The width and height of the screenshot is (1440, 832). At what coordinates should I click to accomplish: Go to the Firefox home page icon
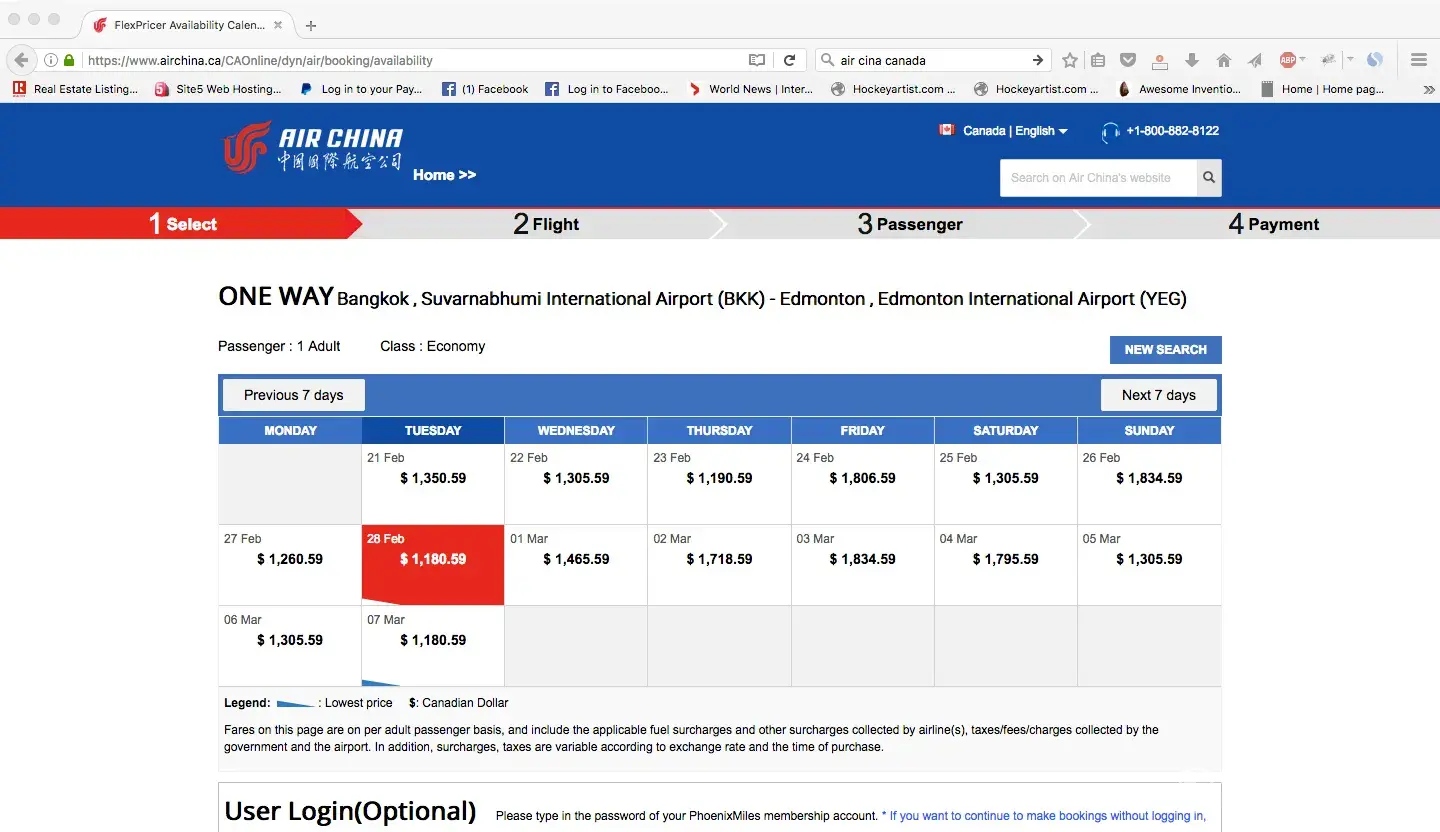tap(1223, 60)
